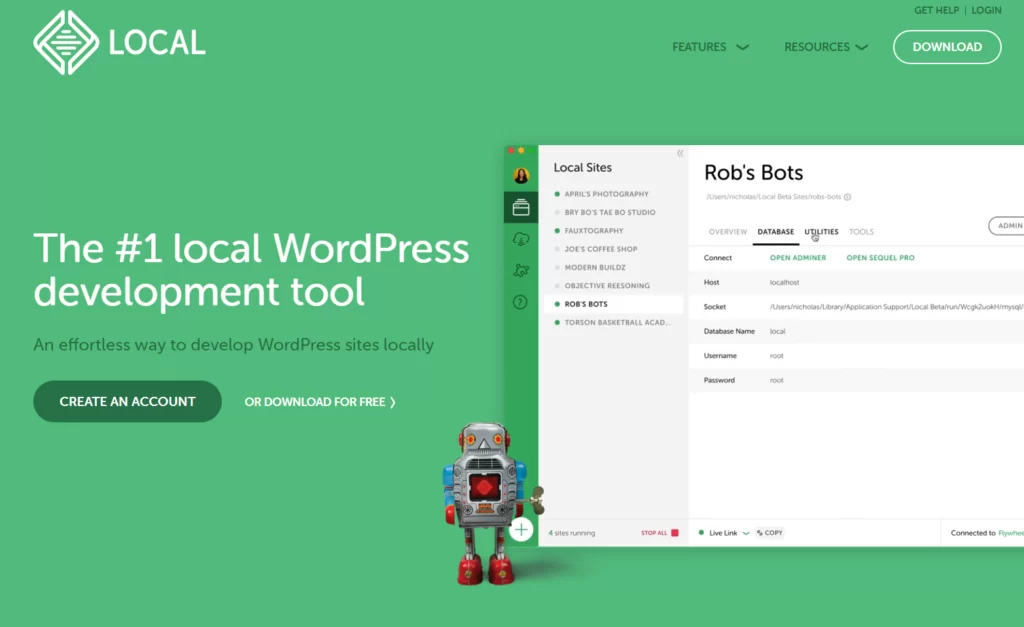The image size is (1024, 627).
Task: Open the Login link
Action: [986, 10]
